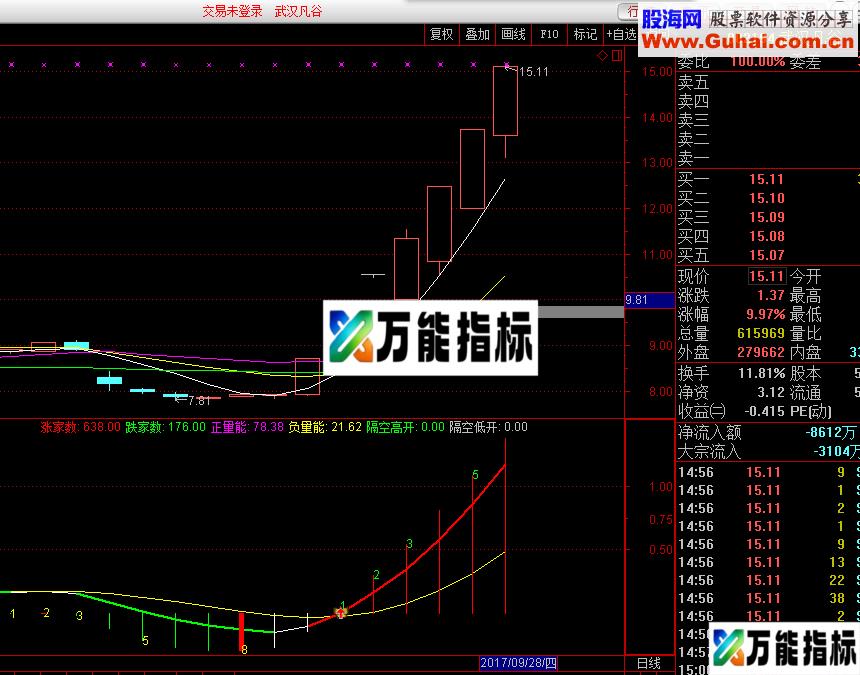Click the 买一 15.11 quote row
Image resolution: width=860 pixels, height=675 pixels.
coord(730,181)
